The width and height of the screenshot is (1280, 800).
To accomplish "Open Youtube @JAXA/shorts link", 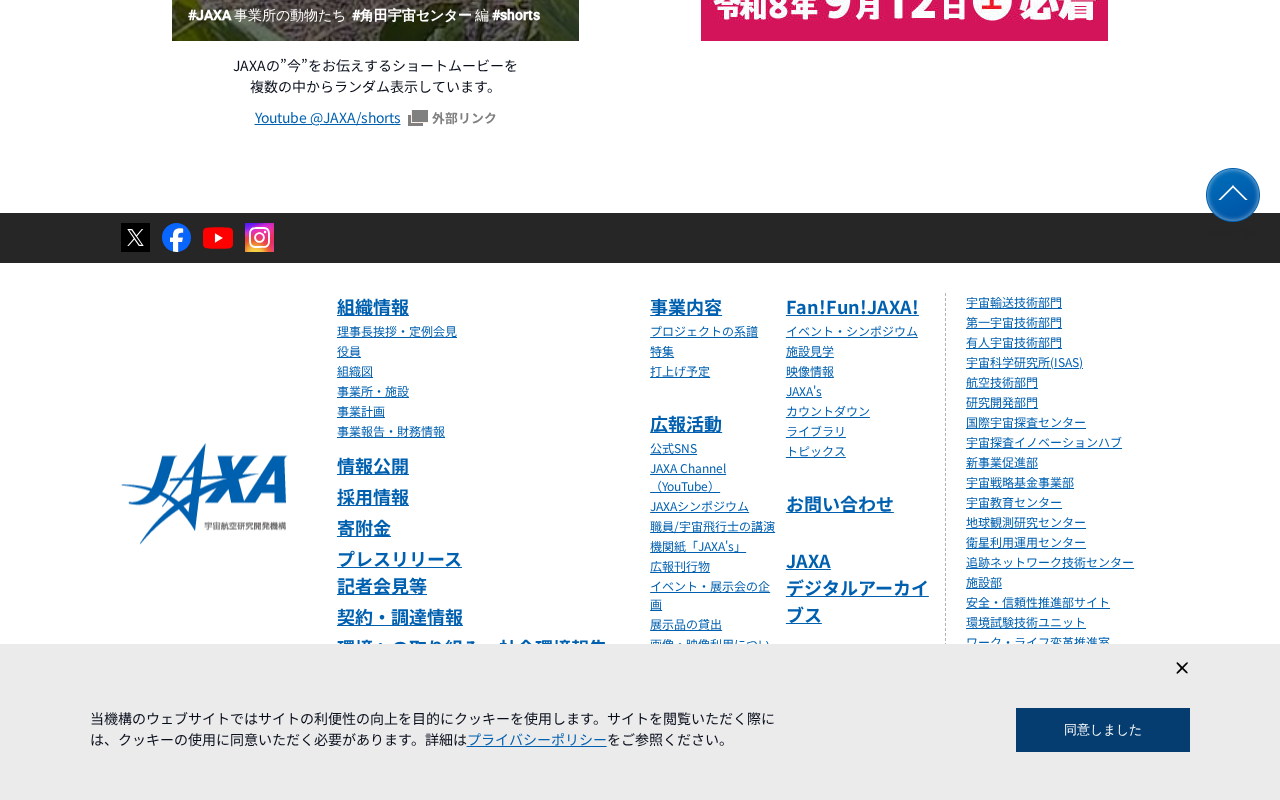I will click(x=328, y=118).
